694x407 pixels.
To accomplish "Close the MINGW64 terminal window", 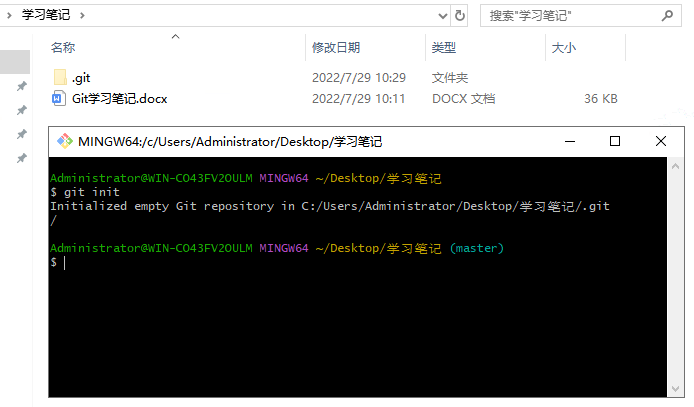I will click(x=661, y=141).
